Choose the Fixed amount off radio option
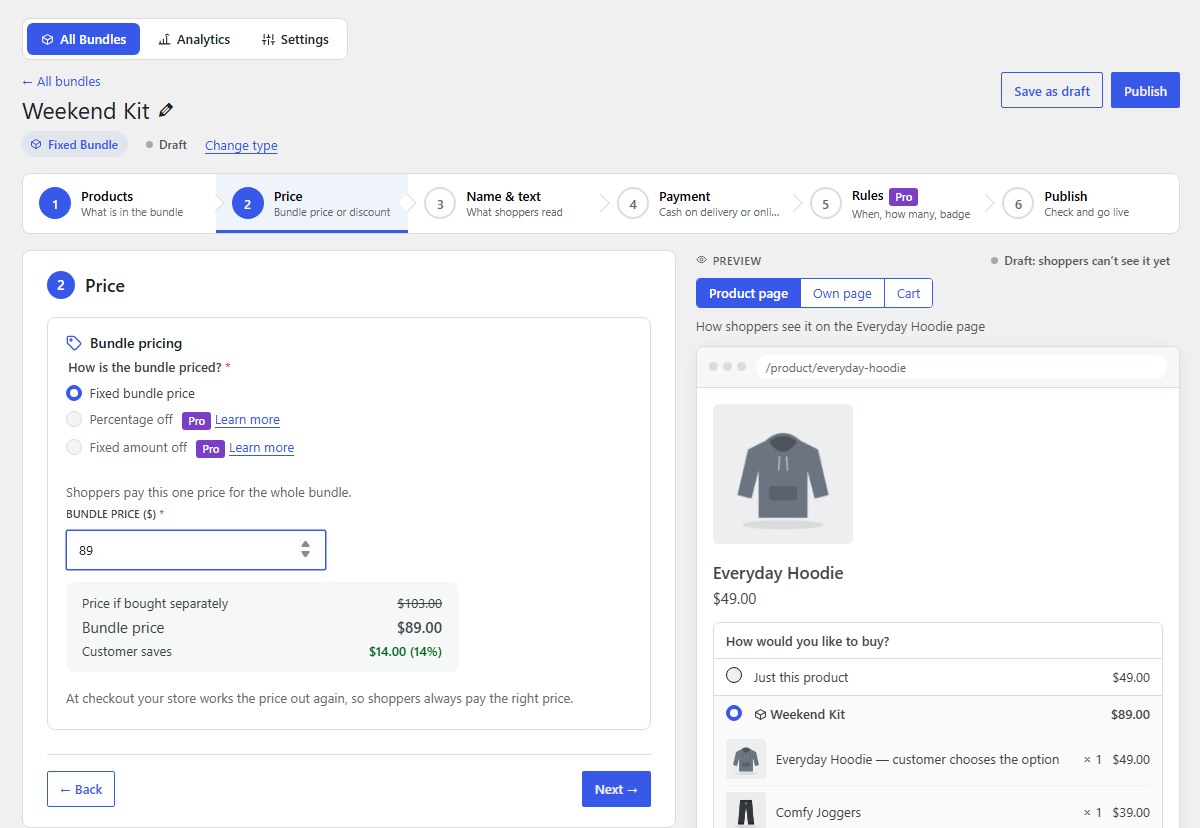This screenshot has width=1200, height=828. 74,448
